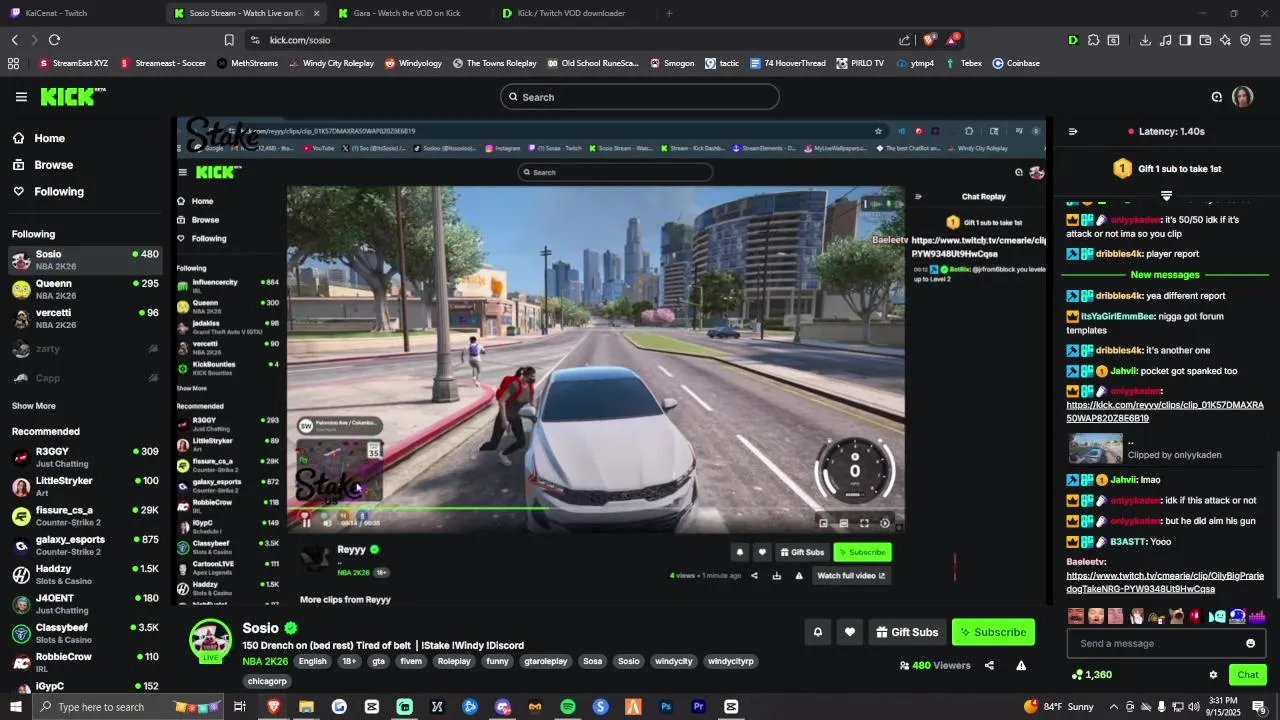
Task: Open the kick.com reyyy clip link in chat
Action: (1165, 412)
